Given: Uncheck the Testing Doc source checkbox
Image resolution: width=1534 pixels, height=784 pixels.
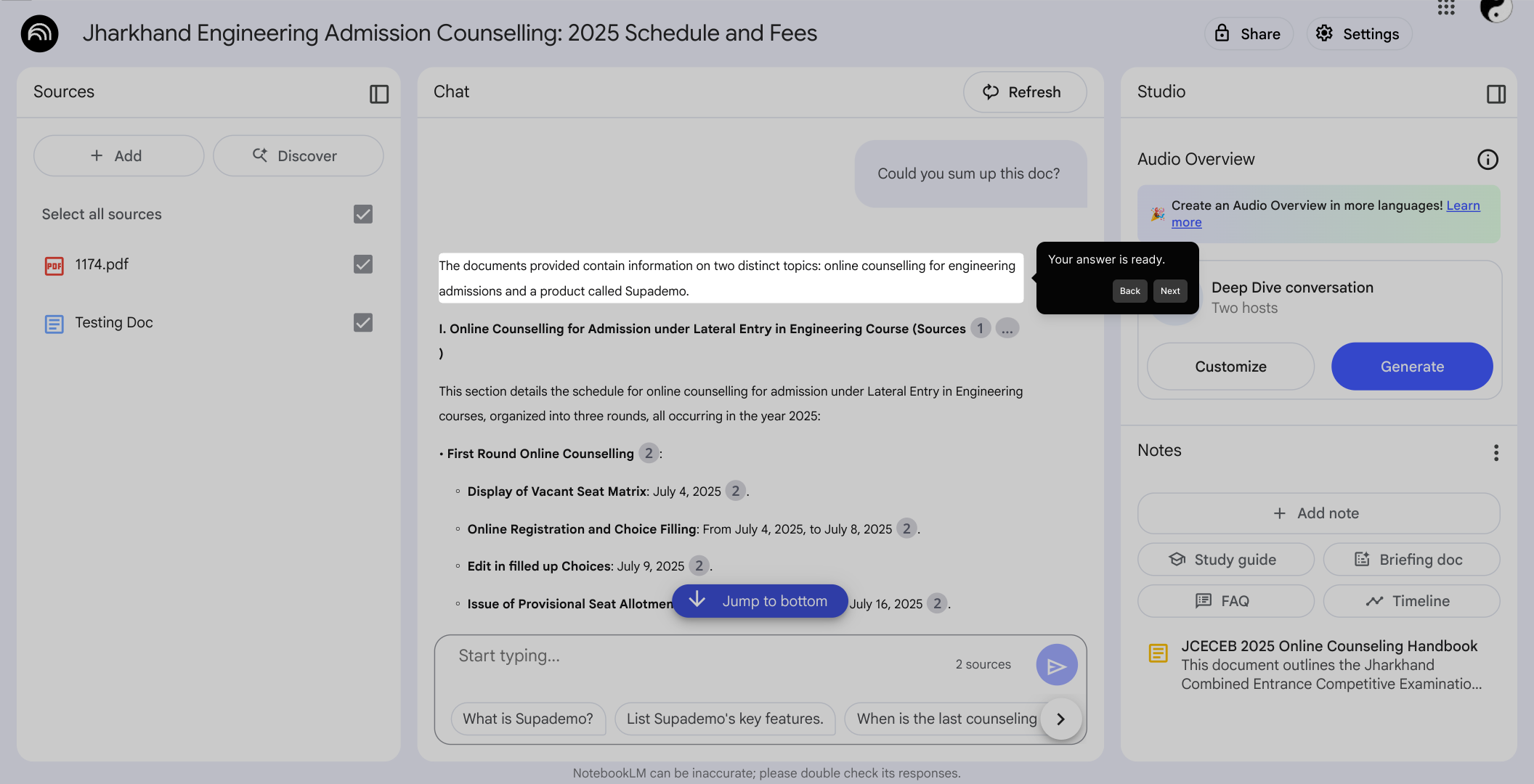Looking at the screenshot, I should [x=363, y=322].
